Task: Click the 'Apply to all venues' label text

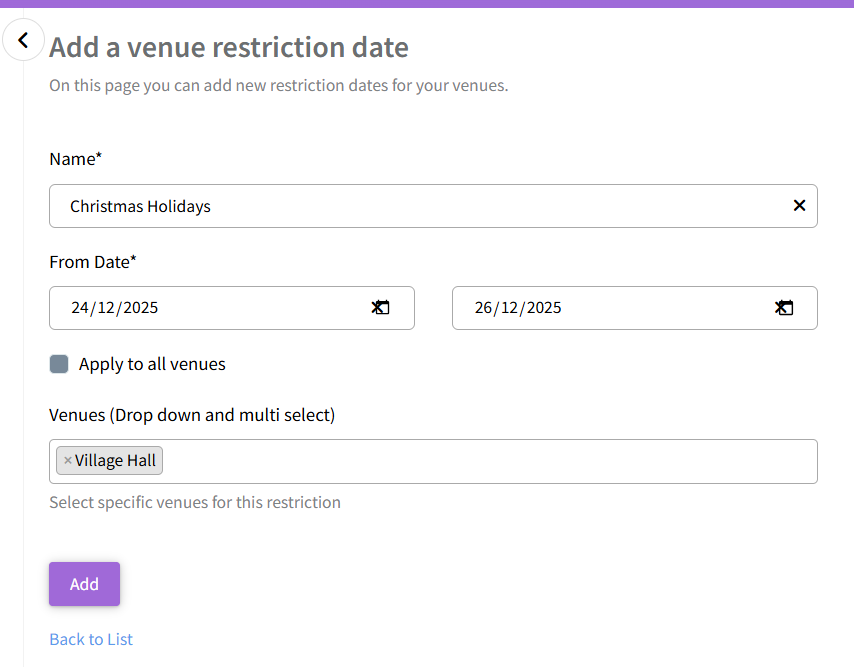Action: coord(152,364)
